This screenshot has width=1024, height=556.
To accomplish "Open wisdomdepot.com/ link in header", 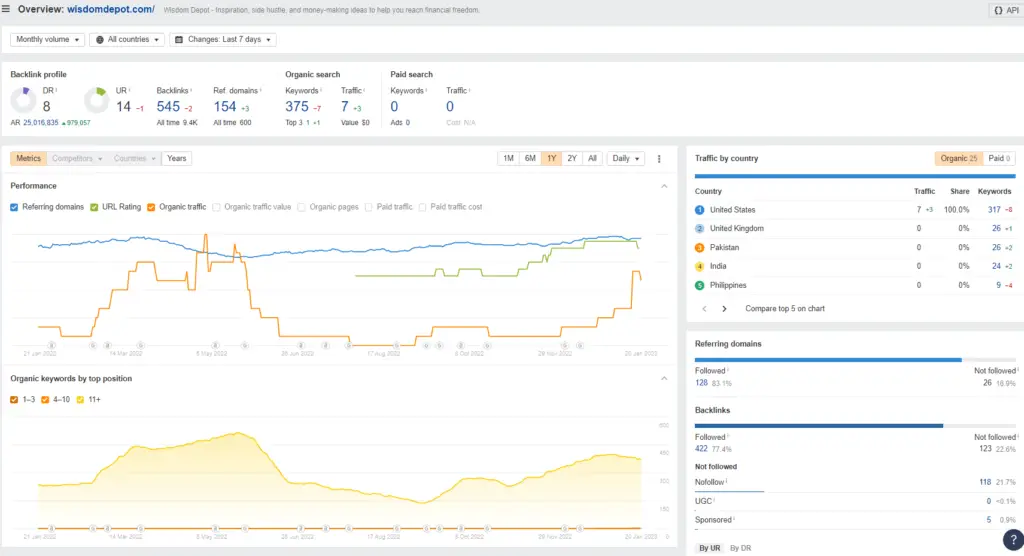I will 110,9.
